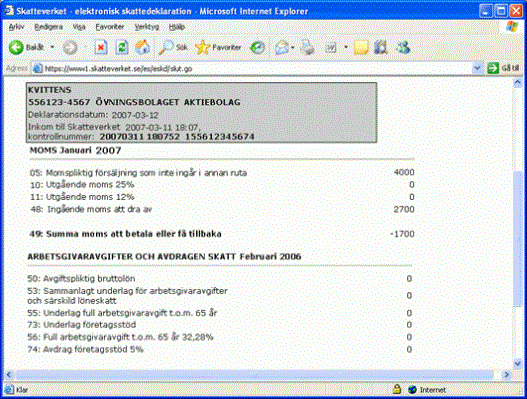The width and height of the screenshot is (527, 399).
Task: Open the Verktyg menu
Action: 147,27
